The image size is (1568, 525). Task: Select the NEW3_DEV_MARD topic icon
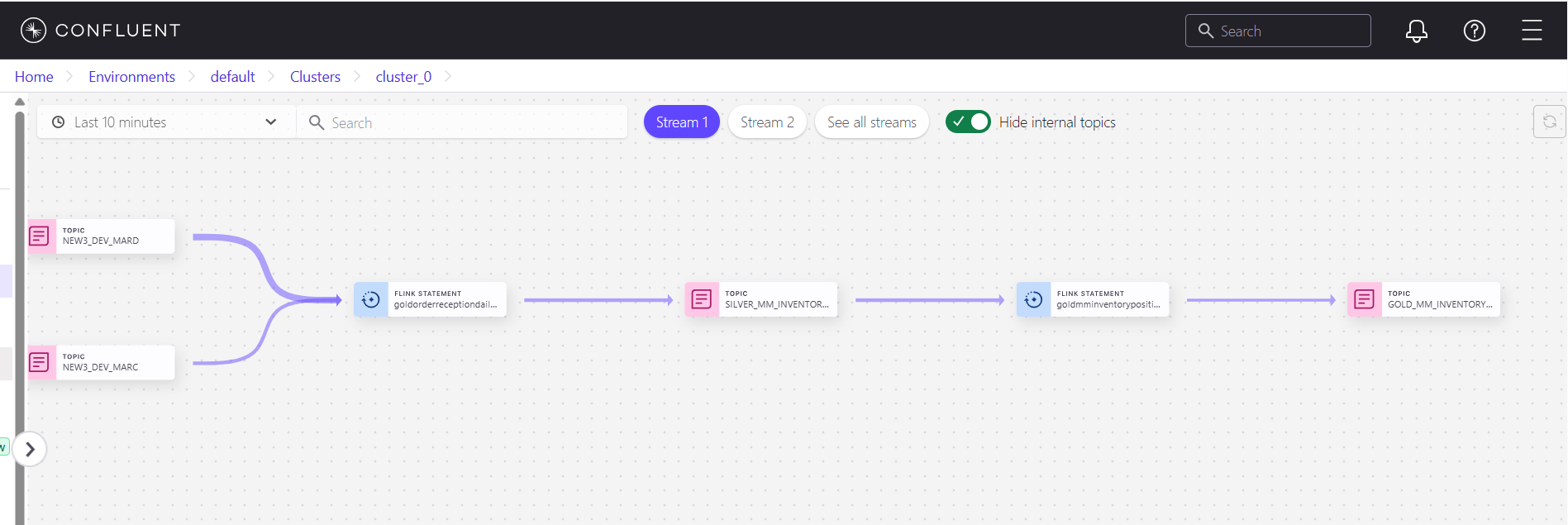click(40, 236)
